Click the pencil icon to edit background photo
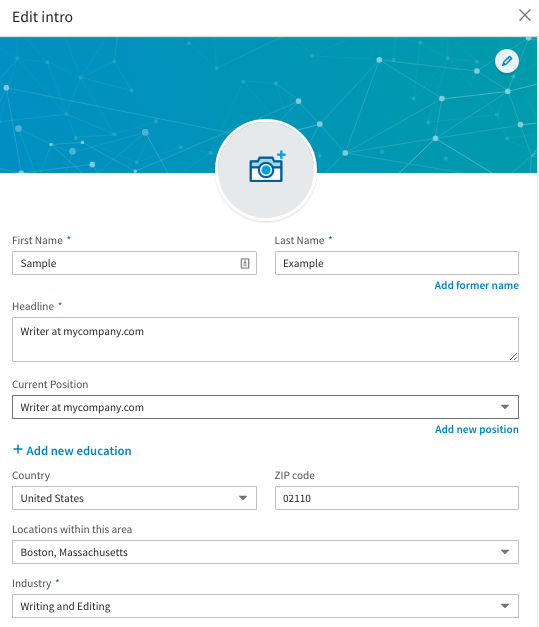 point(507,61)
